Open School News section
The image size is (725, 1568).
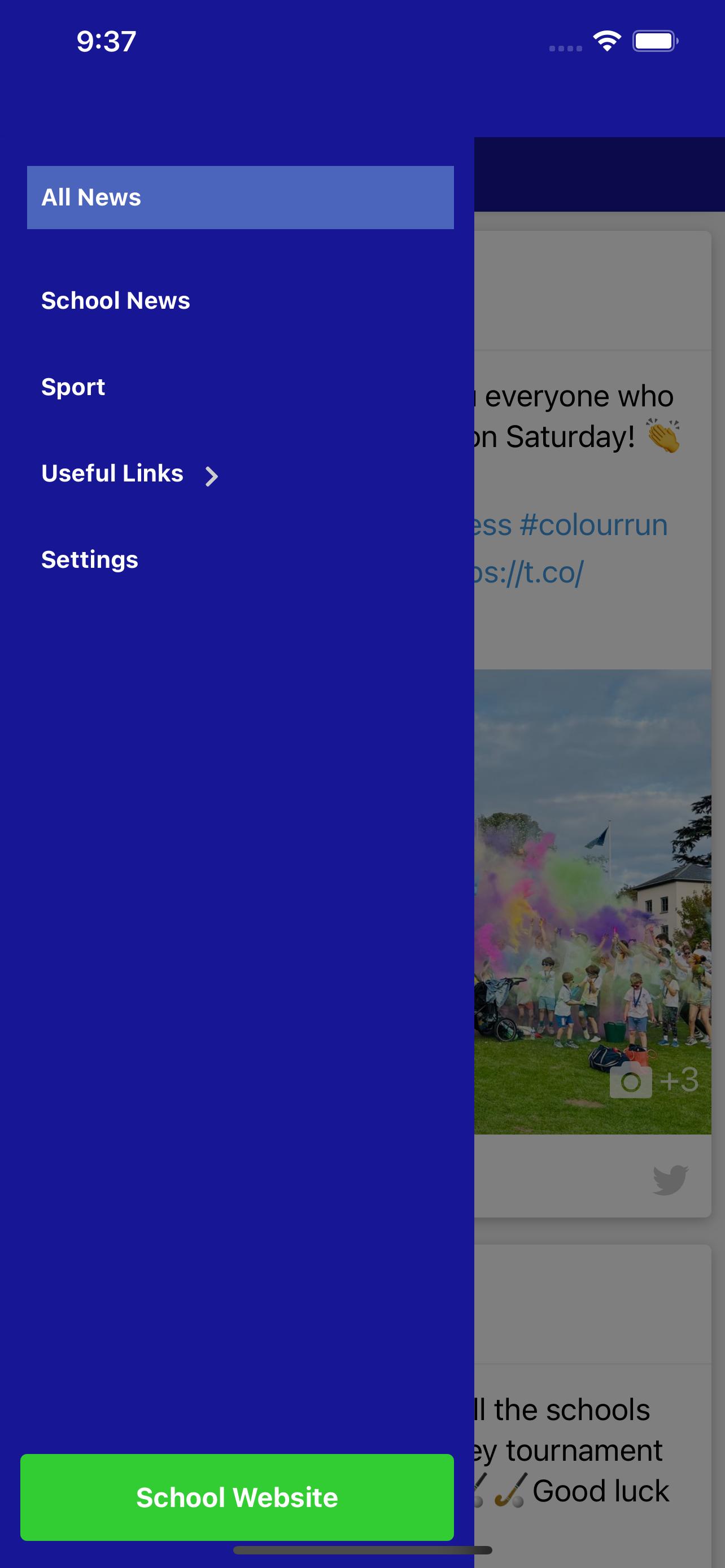pos(116,301)
